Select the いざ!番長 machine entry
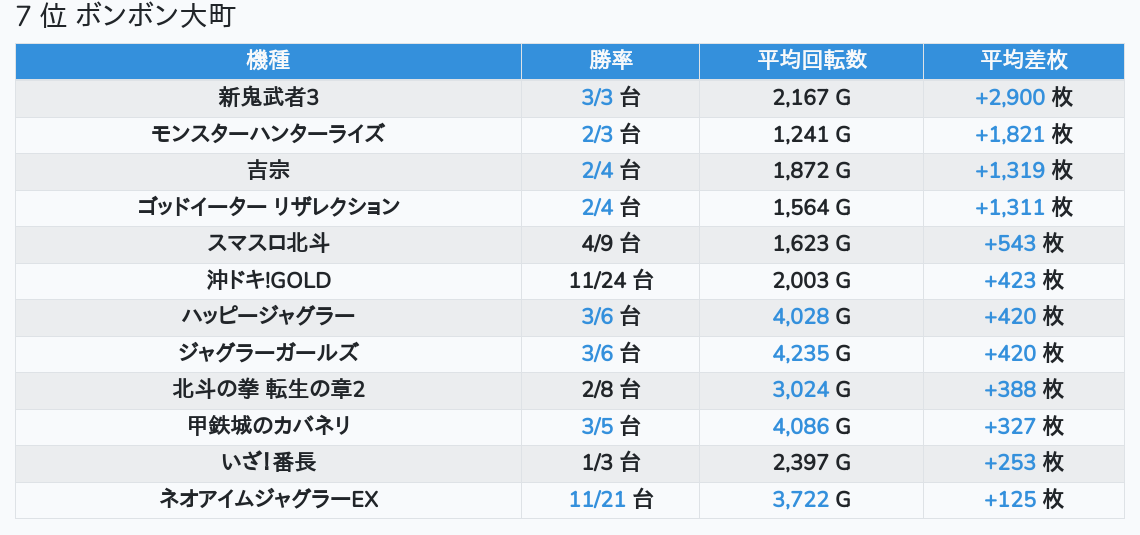The image size is (1140, 535). [x=268, y=462]
